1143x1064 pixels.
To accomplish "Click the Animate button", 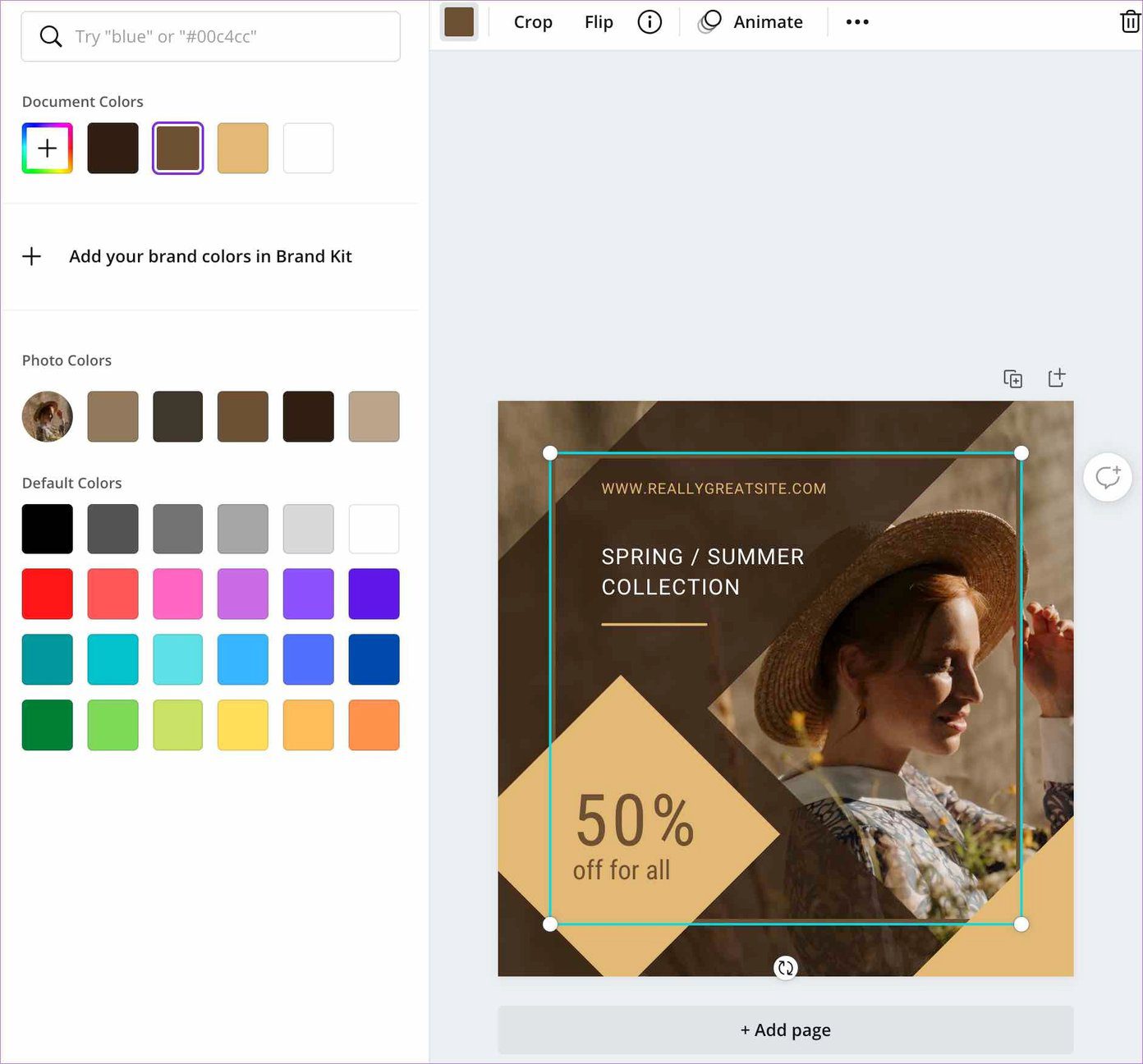I will coord(751,22).
